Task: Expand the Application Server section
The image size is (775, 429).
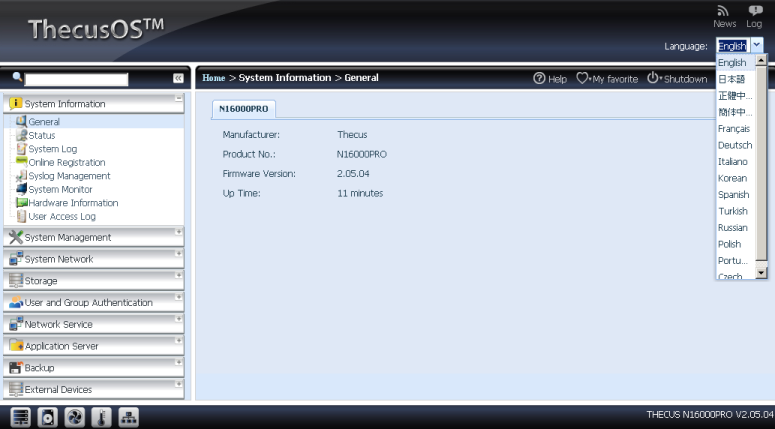Action: [x=178, y=340]
